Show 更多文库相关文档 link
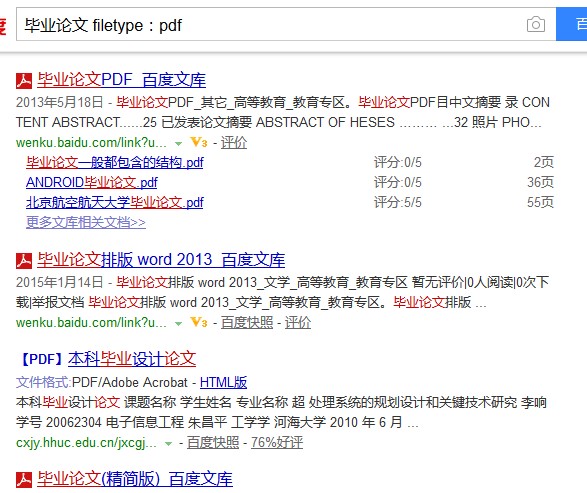 point(86,222)
